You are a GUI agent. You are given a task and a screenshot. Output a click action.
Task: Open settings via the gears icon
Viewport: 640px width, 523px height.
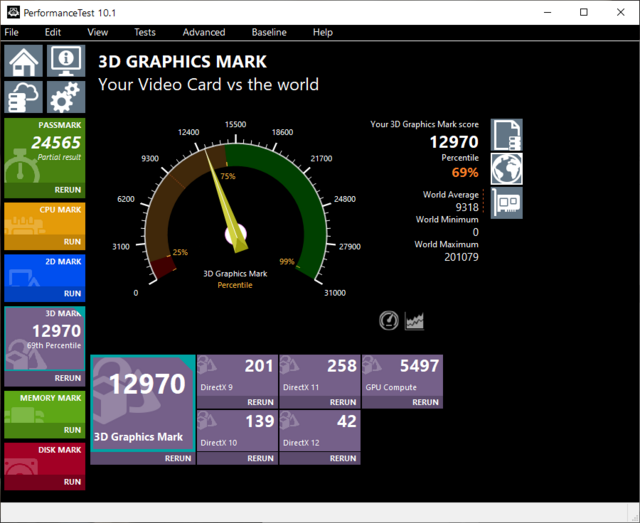(x=65, y=97)
